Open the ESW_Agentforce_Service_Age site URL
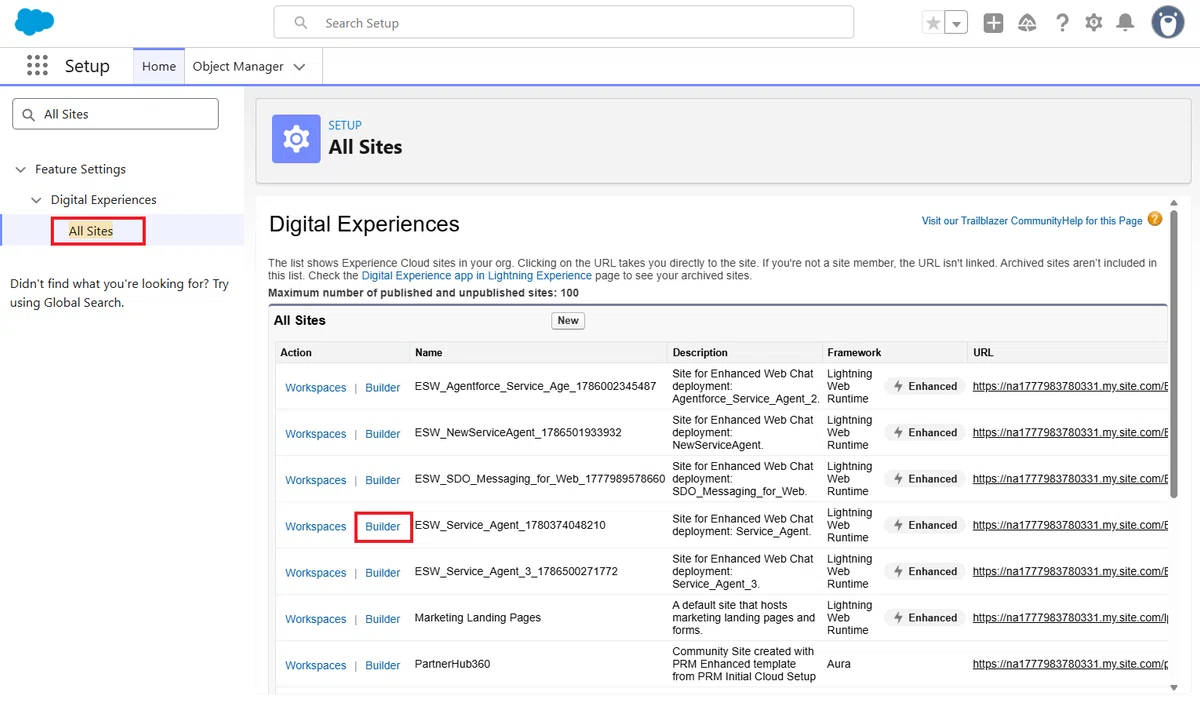This screenshot has height=703, width=1200. click(x=1070, y=386)
